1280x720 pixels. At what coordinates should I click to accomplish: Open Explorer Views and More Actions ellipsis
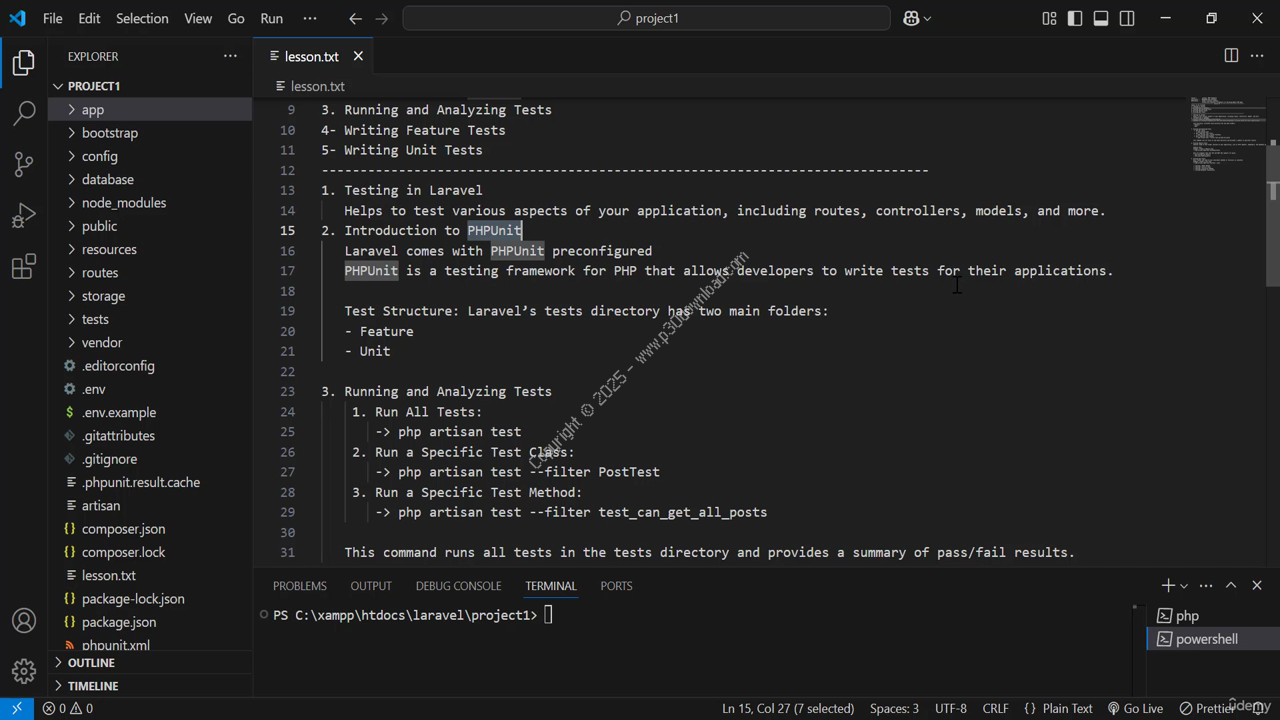point(230,56)
